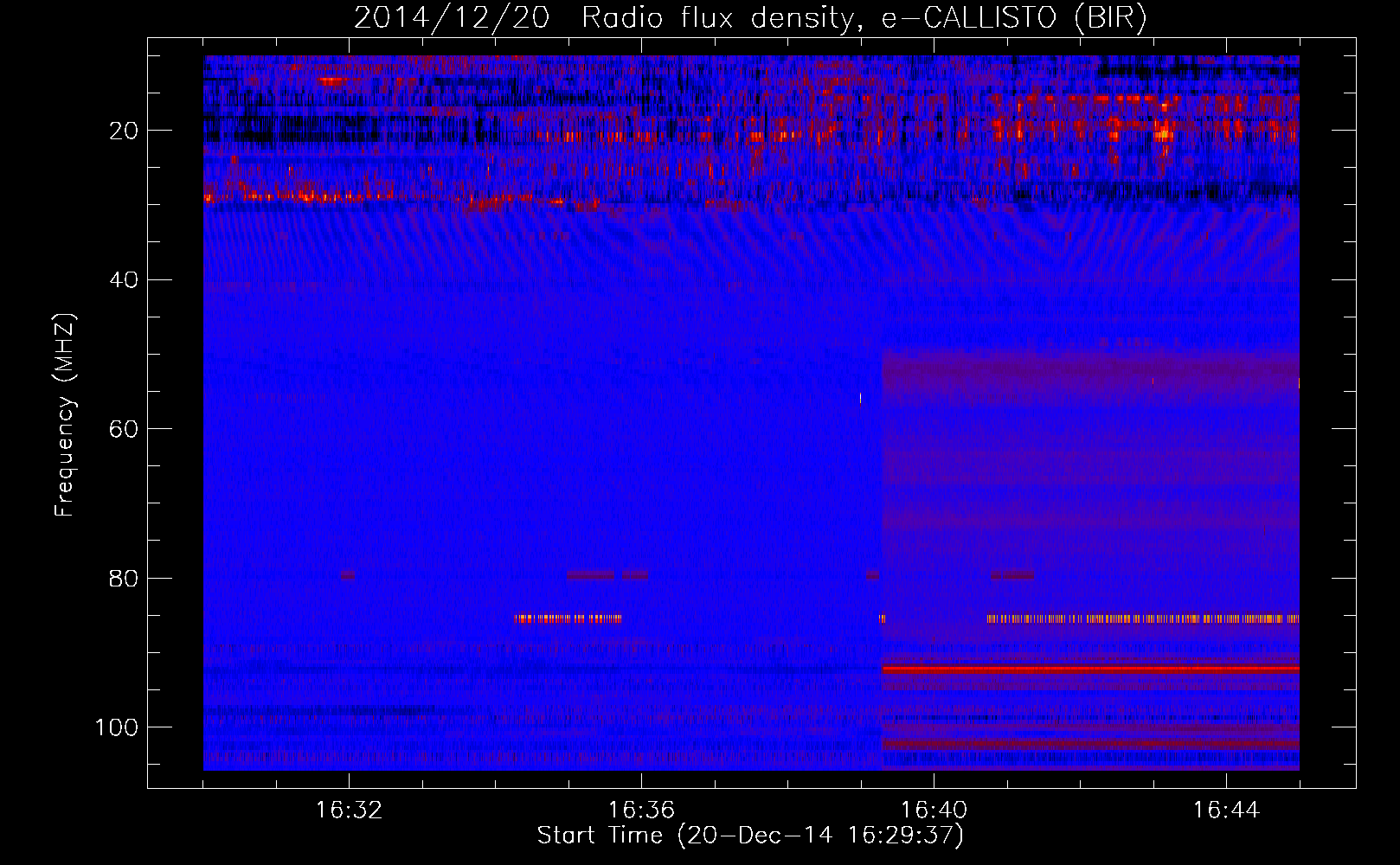Click the 'Frequency (MHZ)' axis label
Viewport: 1400px width, 865px height.
pyautogui.click(x=65, y=415)
